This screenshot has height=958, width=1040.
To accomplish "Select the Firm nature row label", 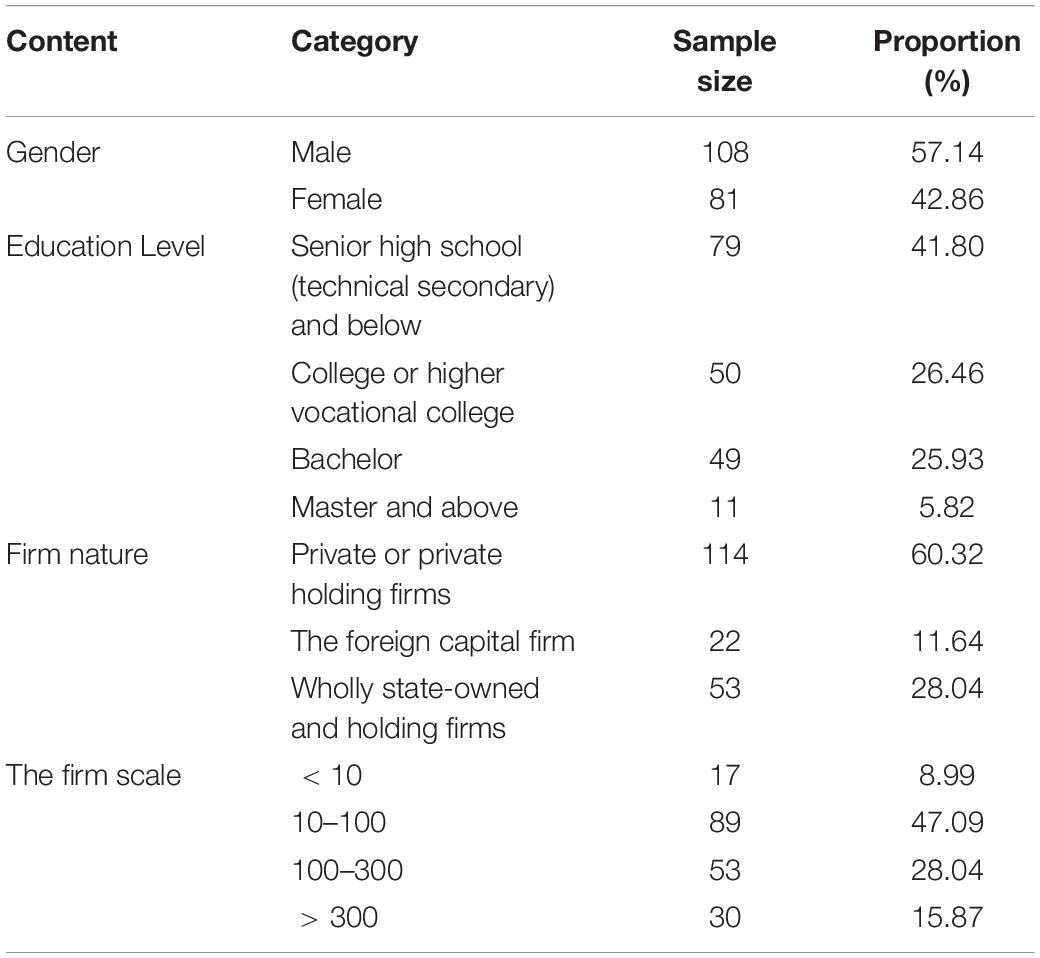I will [77, 554].
